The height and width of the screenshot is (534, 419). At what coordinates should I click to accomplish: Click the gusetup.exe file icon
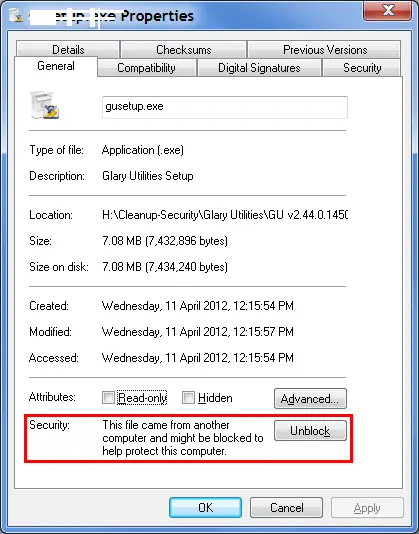pos(45,105)
